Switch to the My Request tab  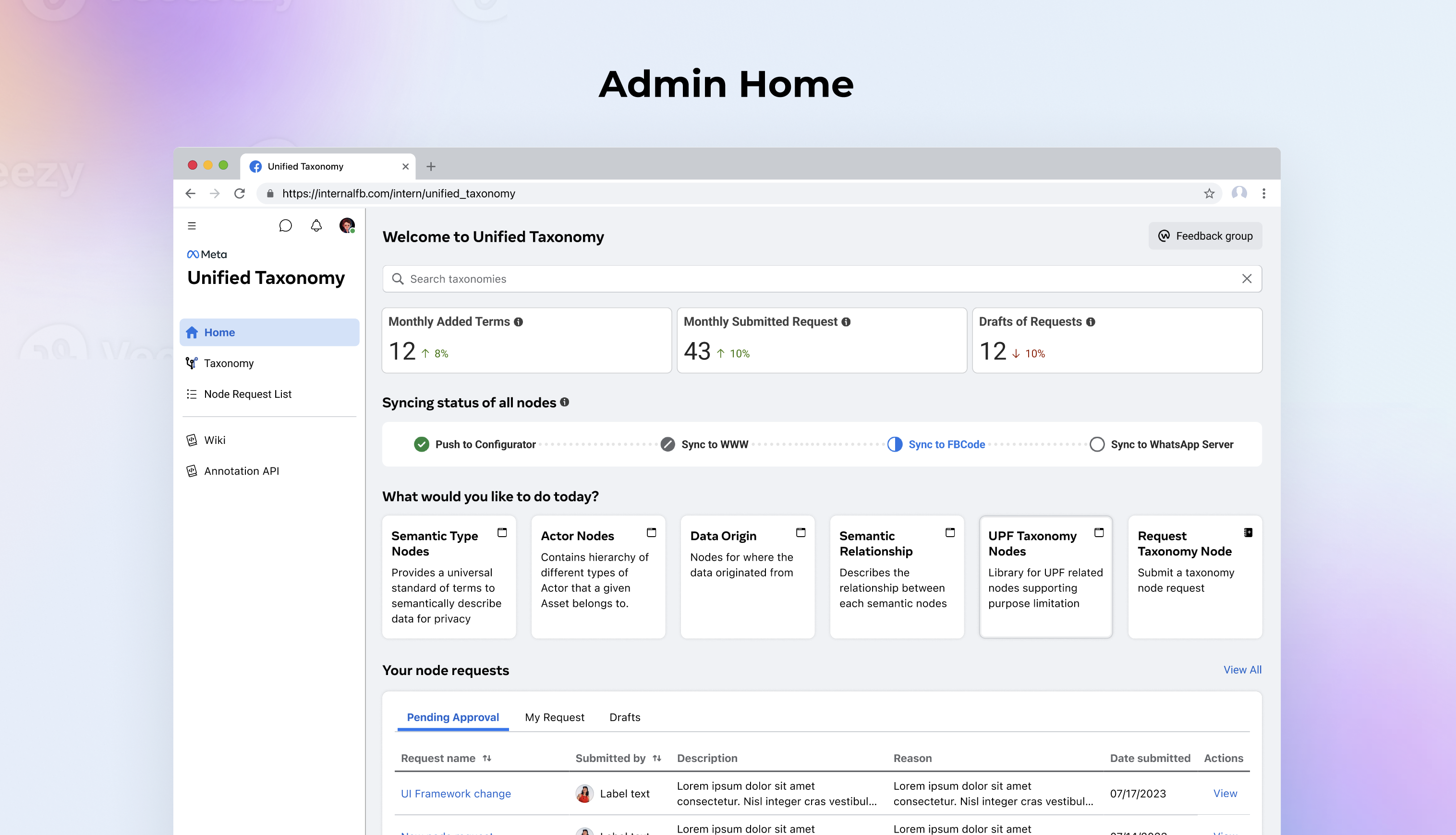pos(554,717)
